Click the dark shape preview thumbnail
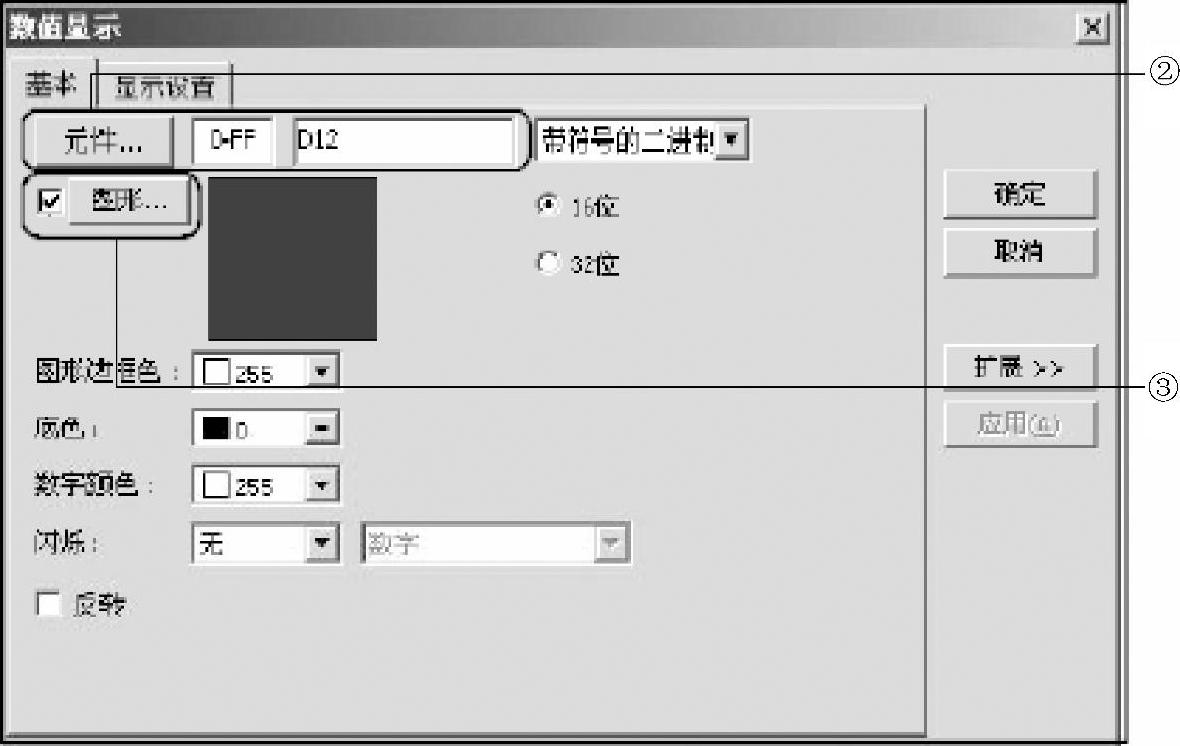Image resolution: width=1180 pixels, height=746 pixels. point(292,259)
